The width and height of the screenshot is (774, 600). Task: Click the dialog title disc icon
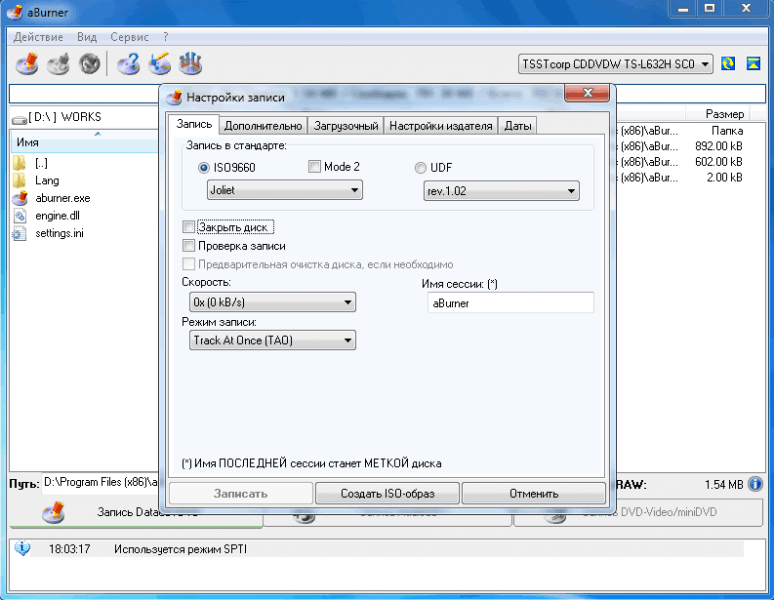[x=174, y=97]
